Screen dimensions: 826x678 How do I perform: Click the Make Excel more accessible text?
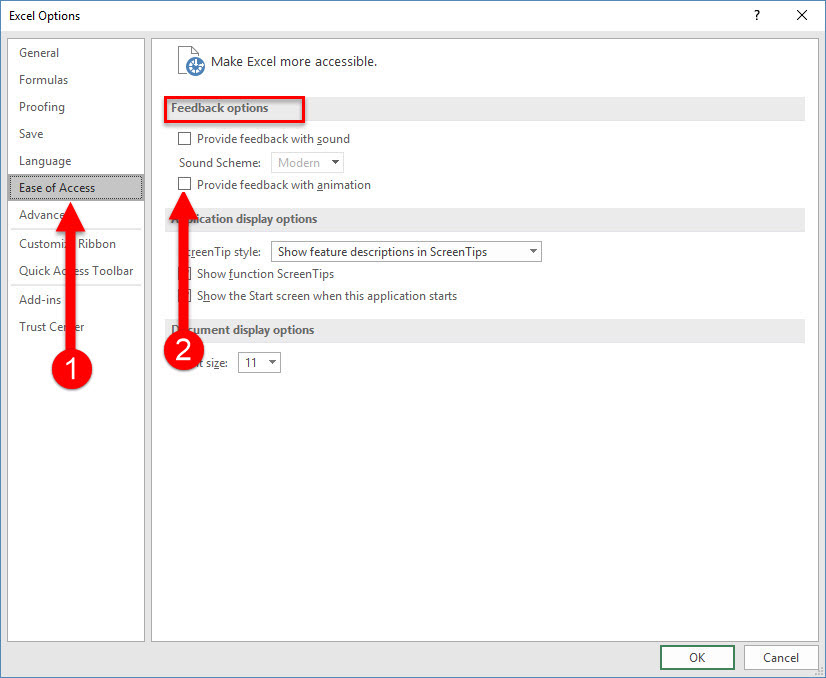pyautogui.click(x=294, y=61)
